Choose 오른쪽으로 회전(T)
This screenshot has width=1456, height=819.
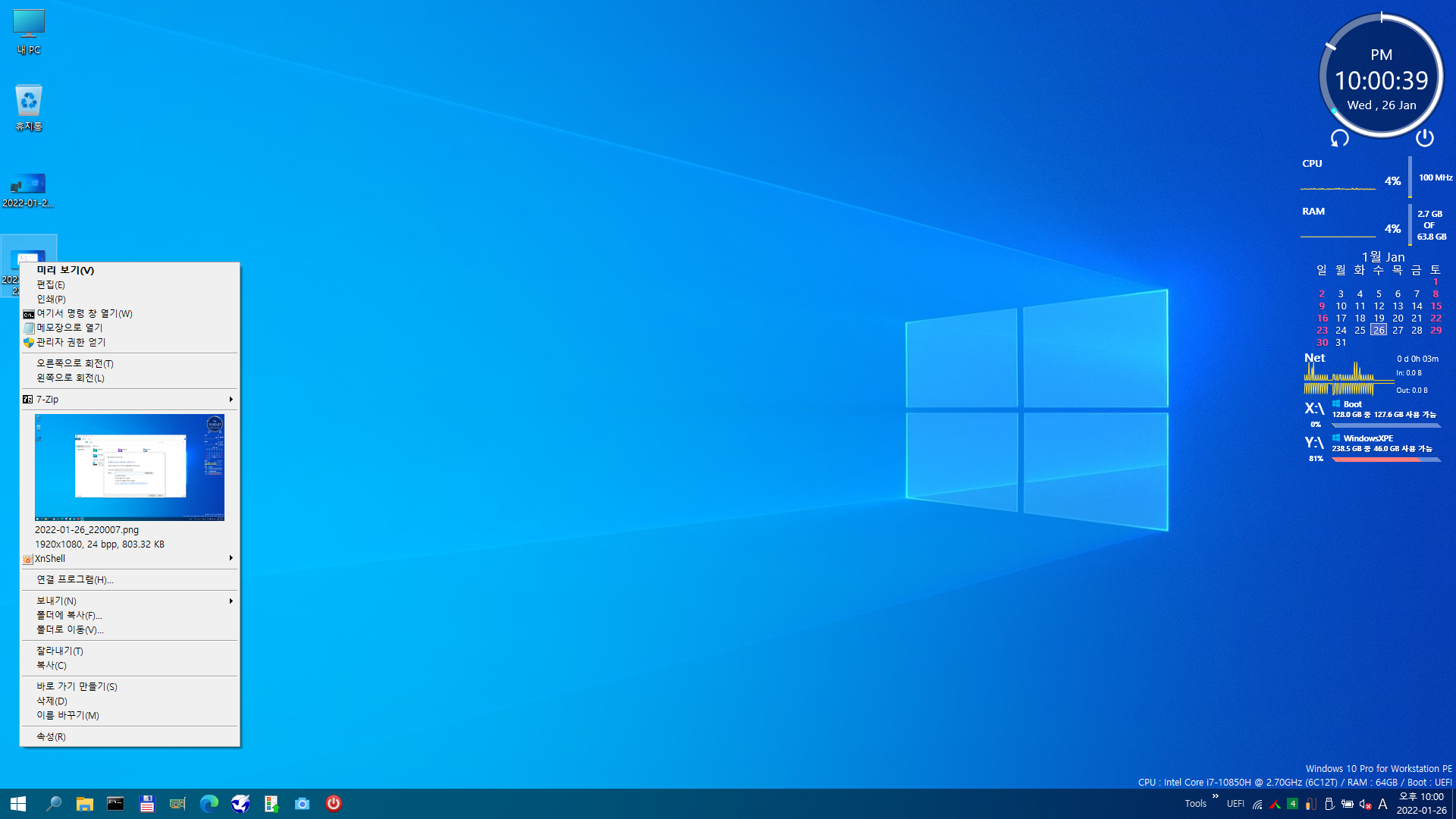tap(130, 363)
